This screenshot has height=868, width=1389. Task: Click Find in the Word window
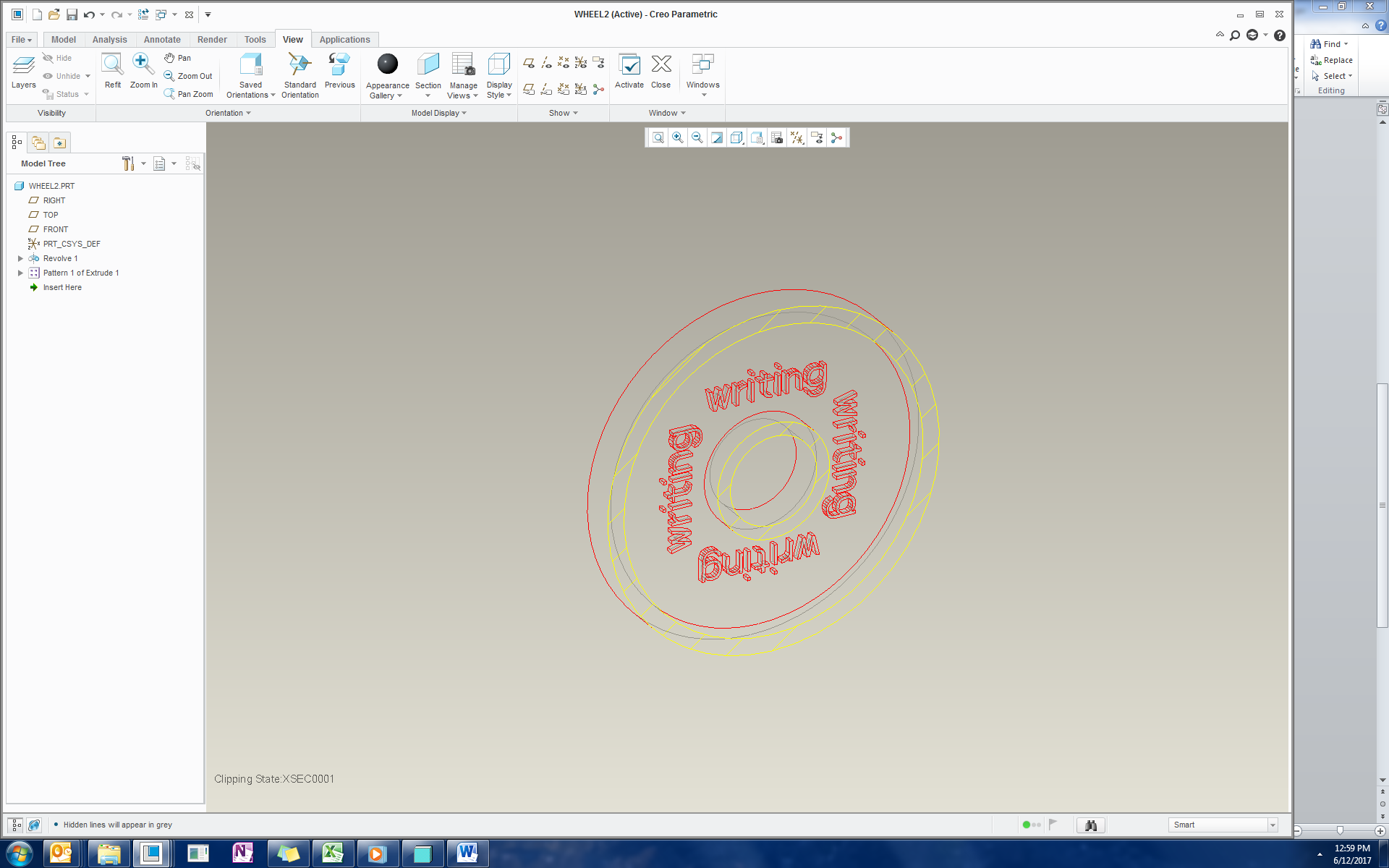[x=1329, y=44]
